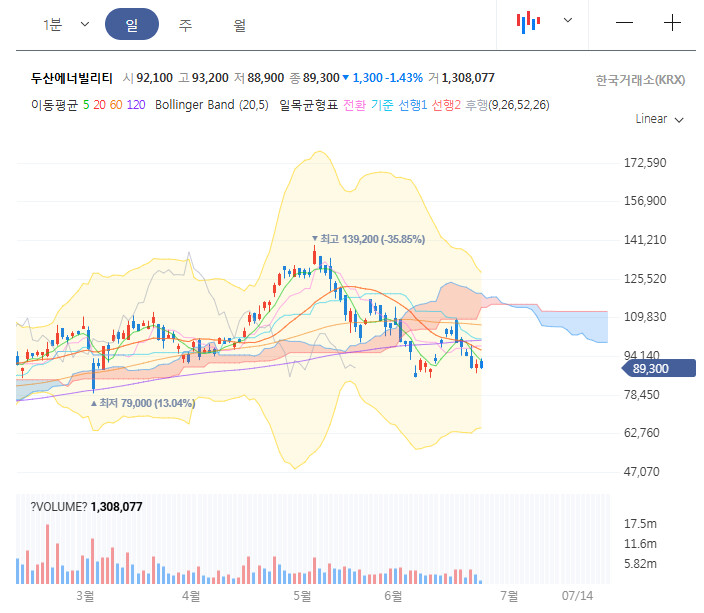This screenshot has width=704, height=613.
Task: Click the 한국거래소(KRX) exchange label
Action: click(640, 80)
